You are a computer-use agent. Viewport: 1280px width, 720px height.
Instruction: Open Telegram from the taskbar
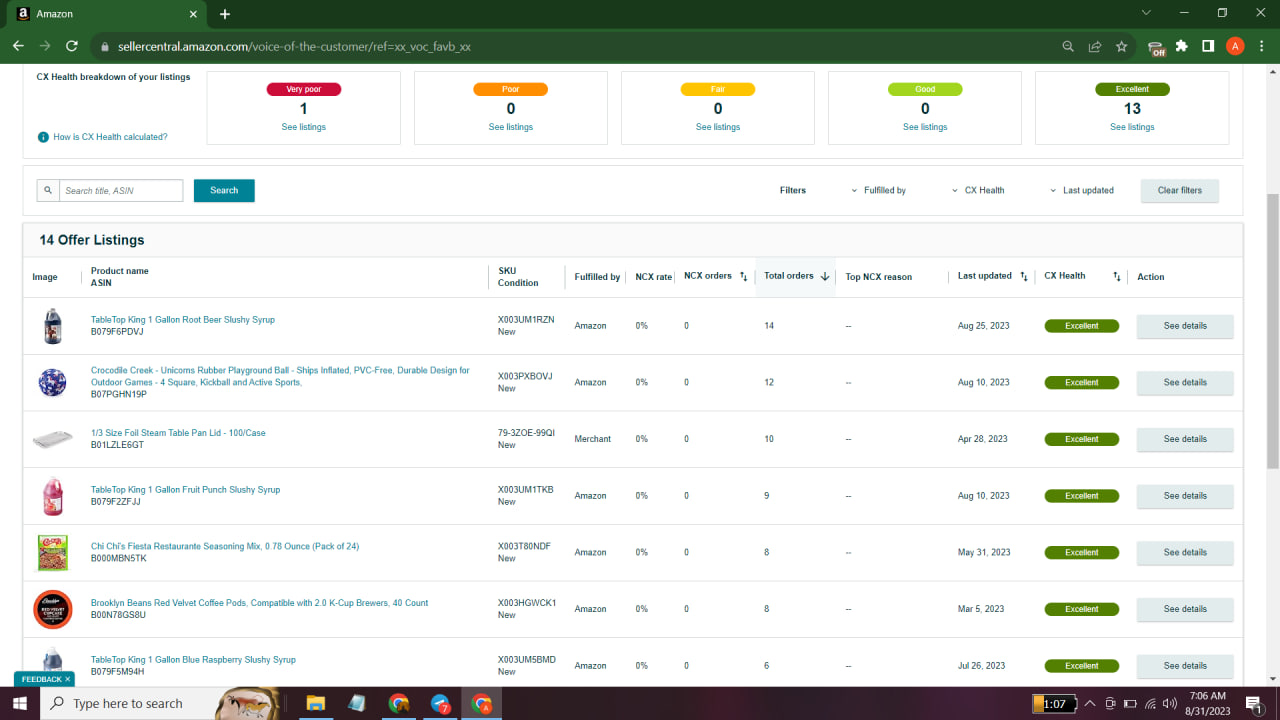coord(440,703)
